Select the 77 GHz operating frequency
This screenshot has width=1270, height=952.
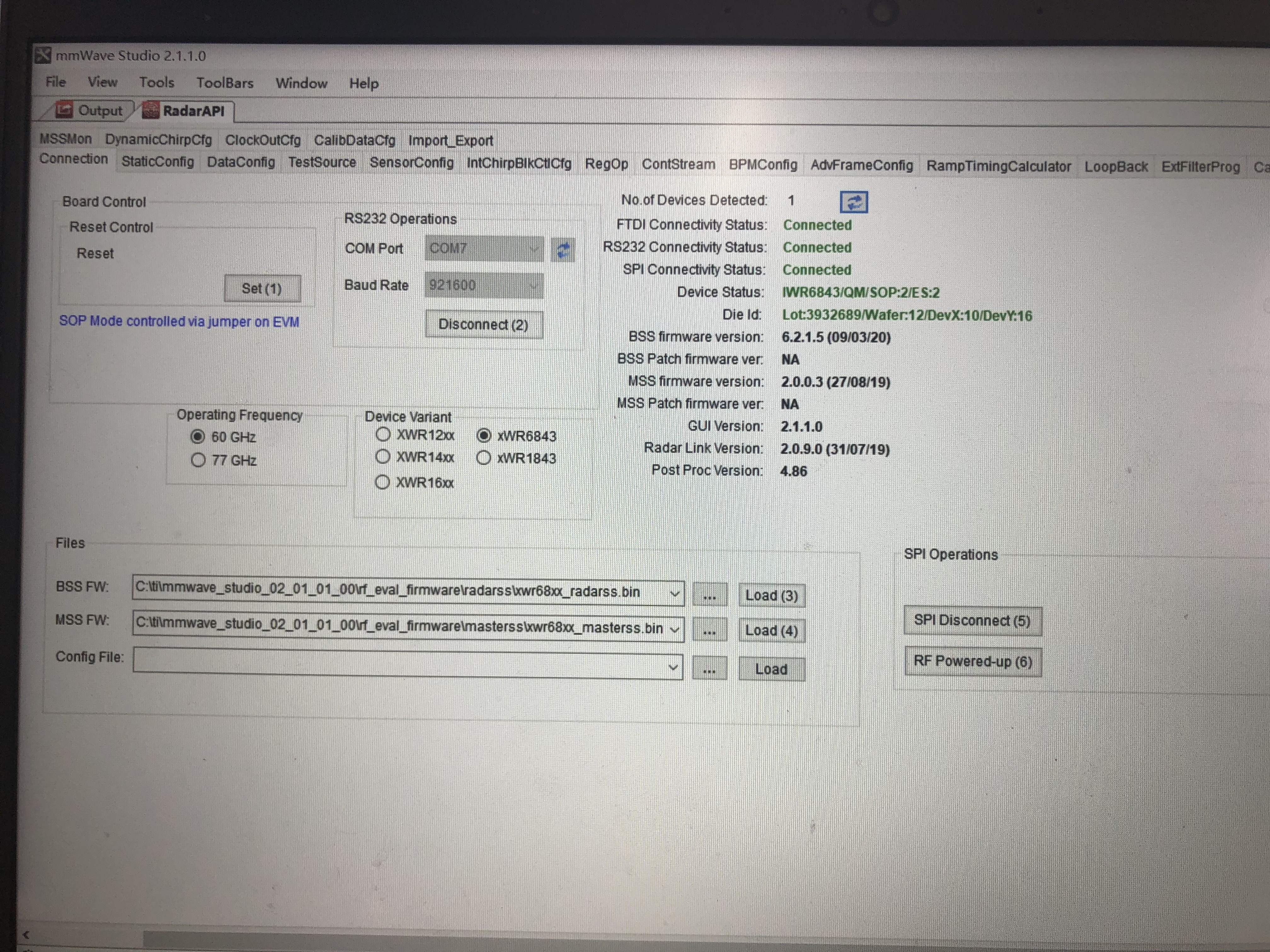[198, 460]
